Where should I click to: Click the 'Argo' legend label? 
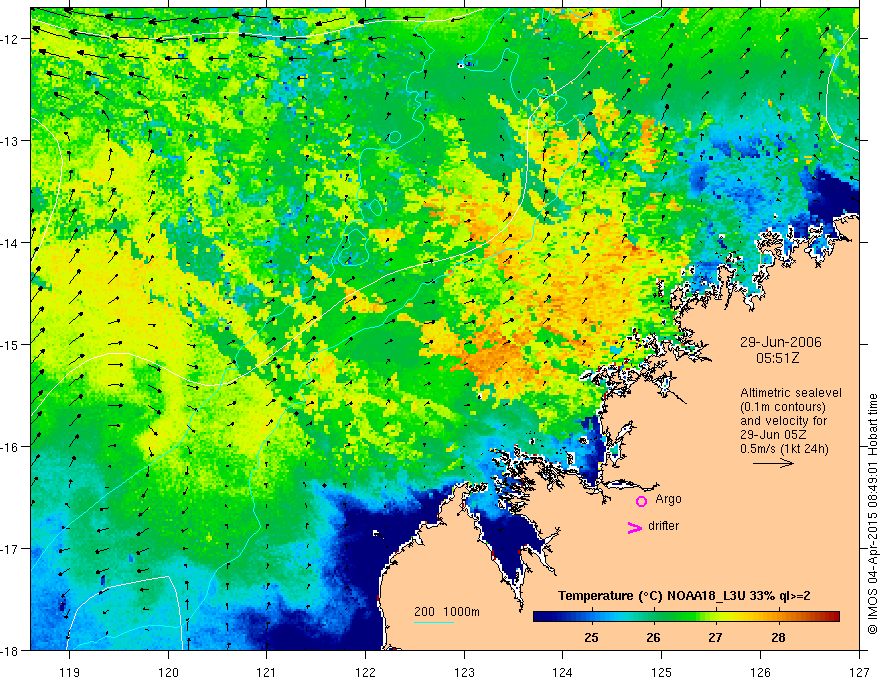click(x=668, y=499)
